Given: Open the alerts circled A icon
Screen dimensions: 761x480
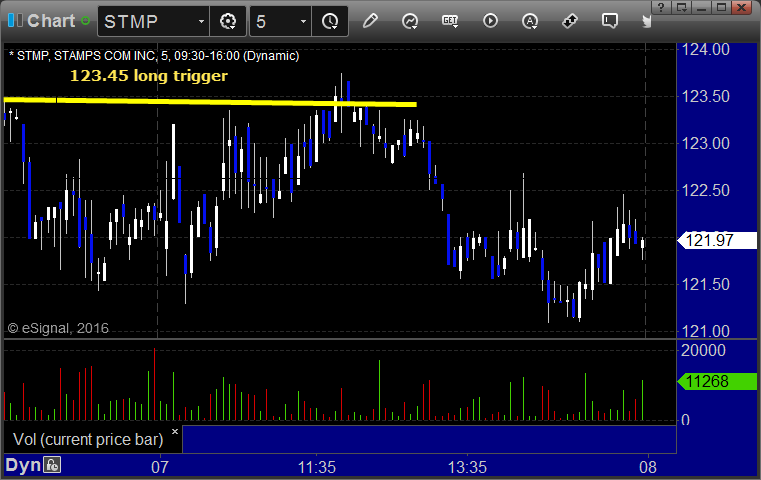Looking at the screenshot, I should (x=530, y=21).
